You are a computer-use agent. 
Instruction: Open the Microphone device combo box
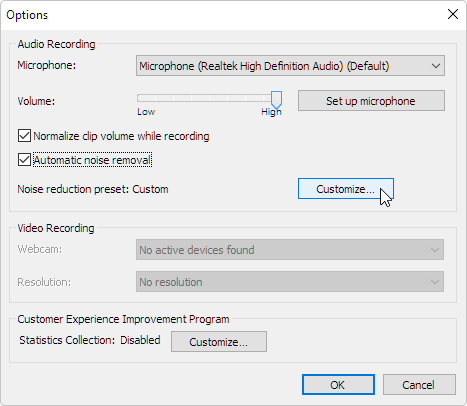(x=290, y=66)
